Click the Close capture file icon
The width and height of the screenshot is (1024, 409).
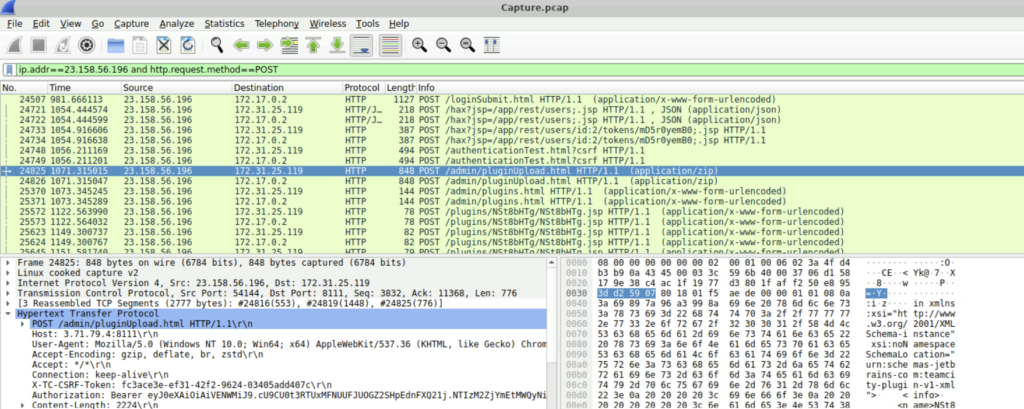click(163, 45)
